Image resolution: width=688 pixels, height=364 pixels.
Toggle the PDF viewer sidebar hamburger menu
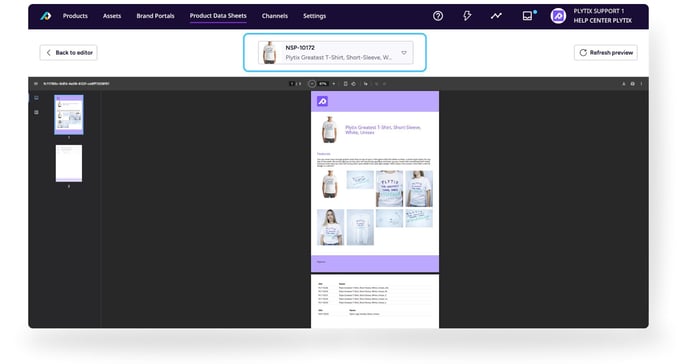coord(36,84)
